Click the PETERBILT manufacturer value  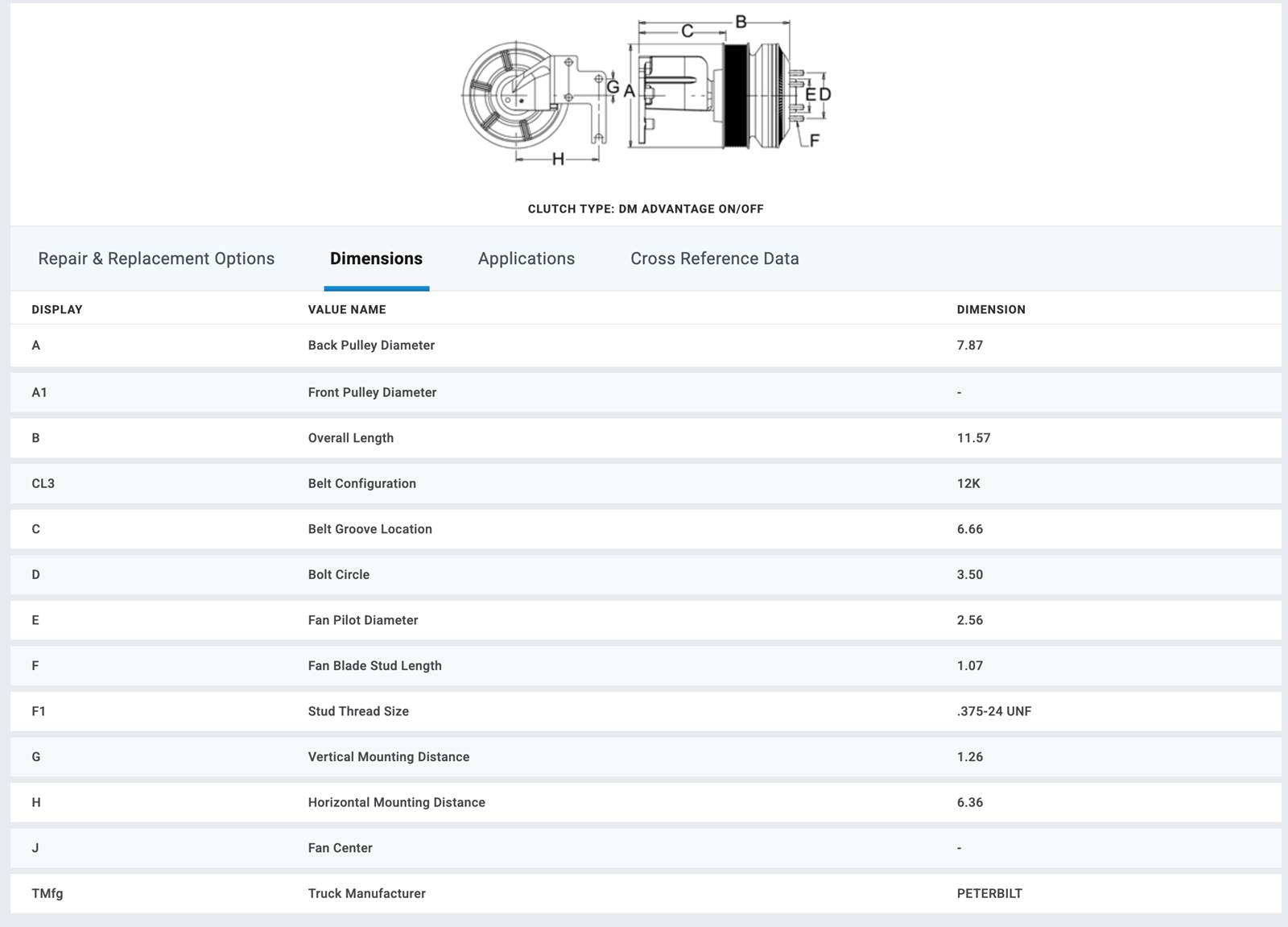pos(989,893)
